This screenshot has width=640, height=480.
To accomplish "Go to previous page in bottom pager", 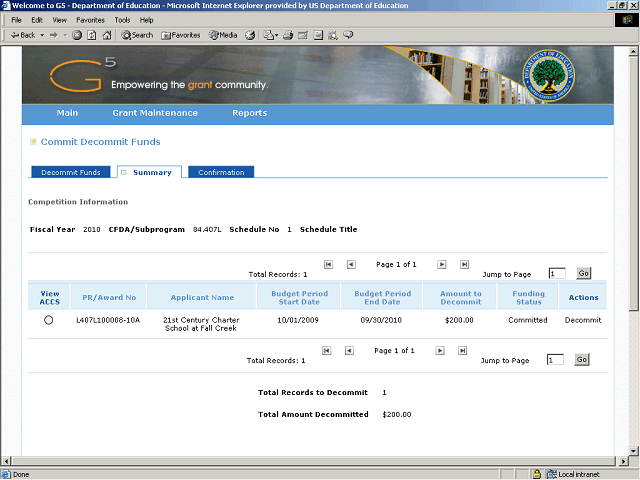I will [x=349, y=351].
